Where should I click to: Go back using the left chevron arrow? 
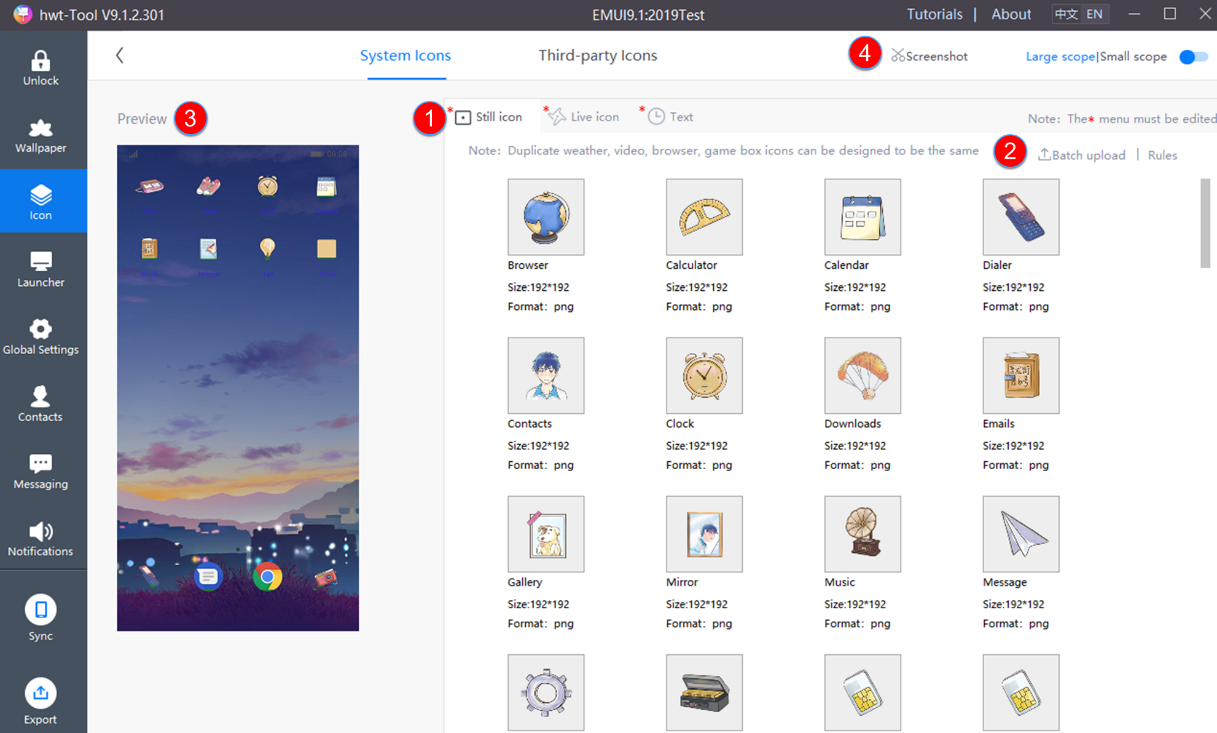click(119, 56)
